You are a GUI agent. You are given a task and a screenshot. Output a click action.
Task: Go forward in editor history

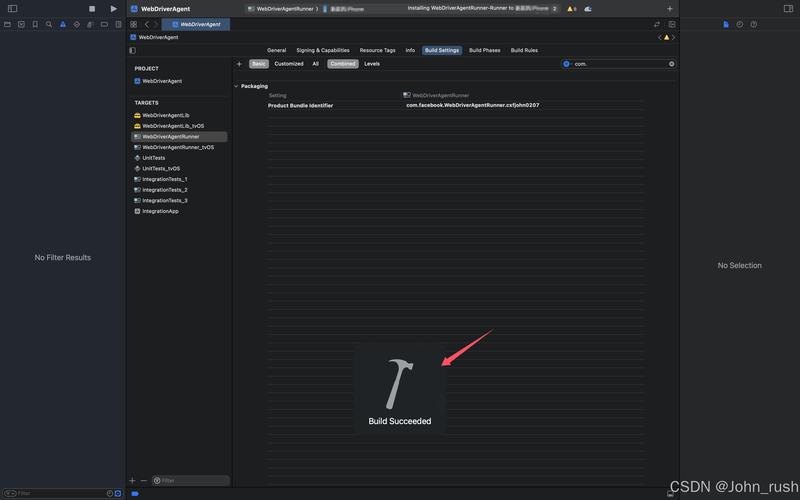pyautogui.click(x=156, y=24)
